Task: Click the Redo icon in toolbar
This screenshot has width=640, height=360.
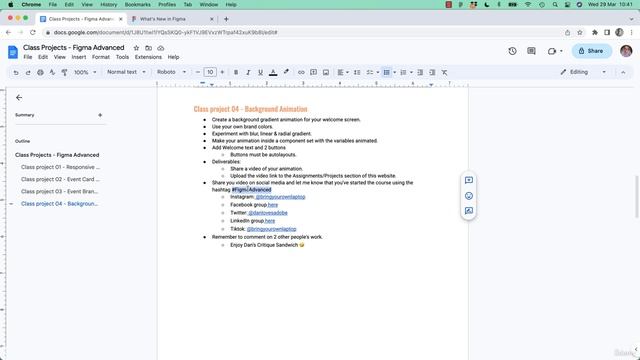Action: click(28, 72)
